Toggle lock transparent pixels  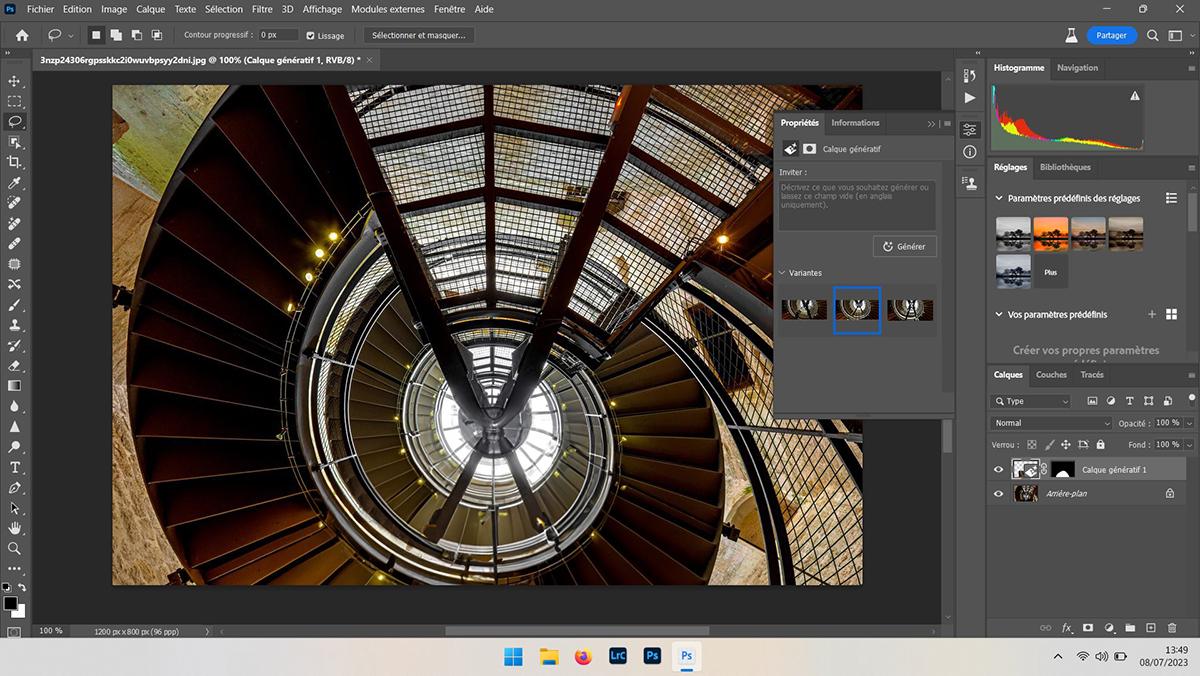(x=1032, y=444)
